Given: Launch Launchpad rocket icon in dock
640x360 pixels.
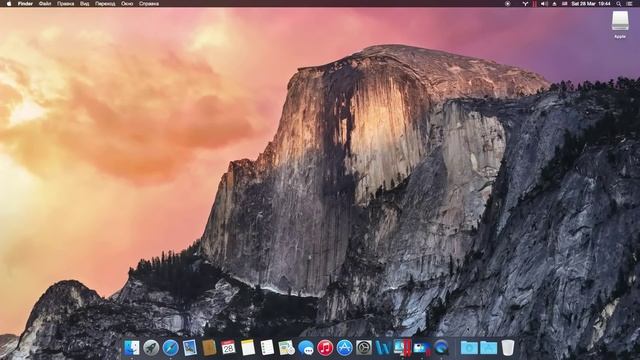Looking at the screenshot, I should pos(151,348).
